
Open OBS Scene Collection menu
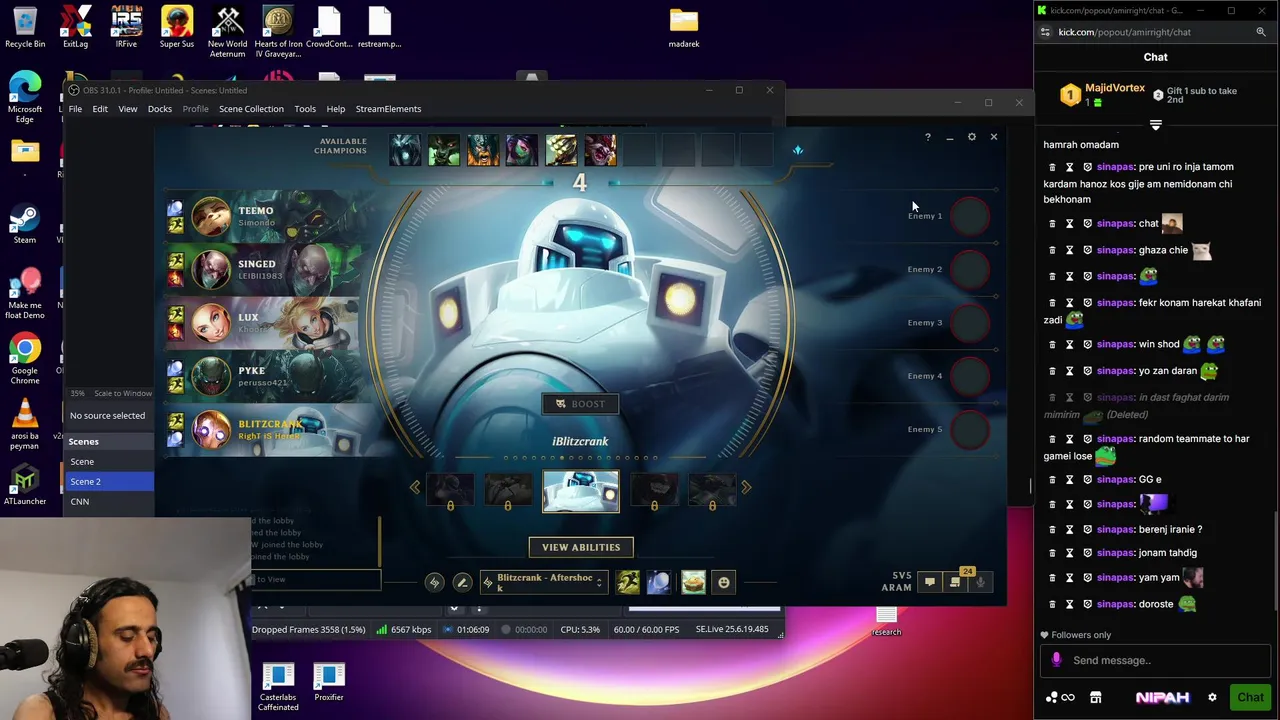[251, 109]
